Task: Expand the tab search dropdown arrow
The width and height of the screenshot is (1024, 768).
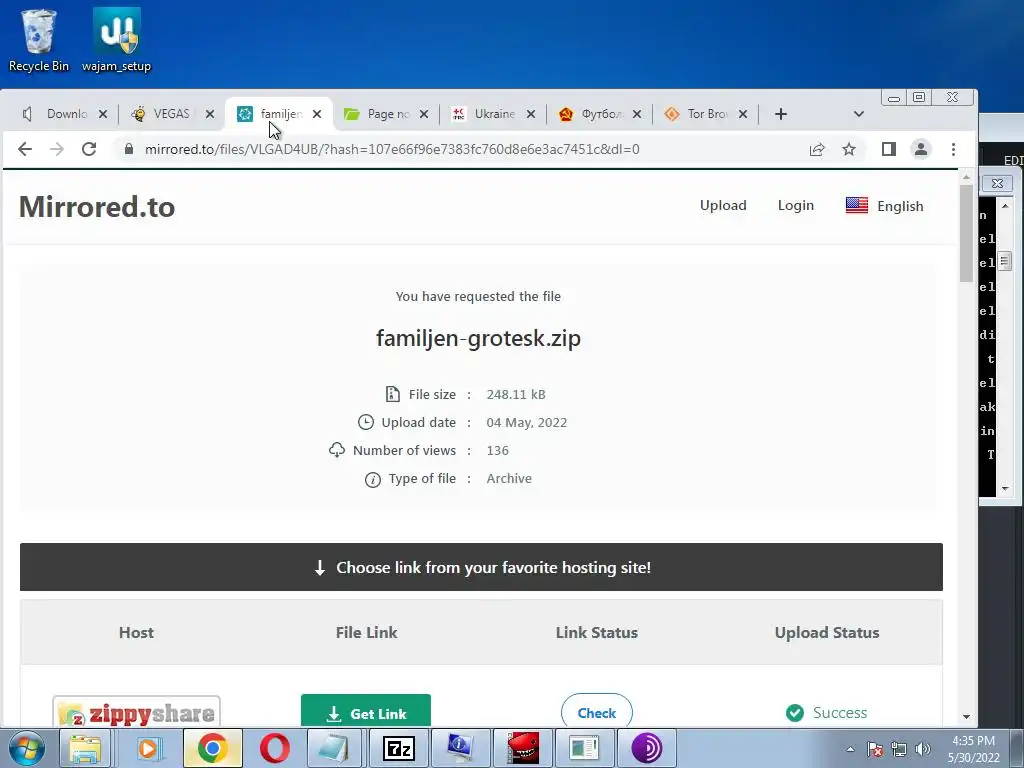Action: point(859,114)
